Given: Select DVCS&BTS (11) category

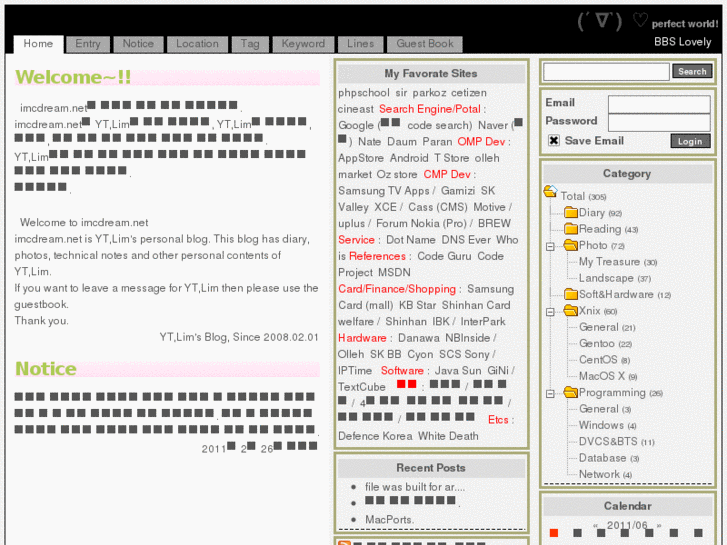Looking at the screenshot, I should [x=617, y=441].
